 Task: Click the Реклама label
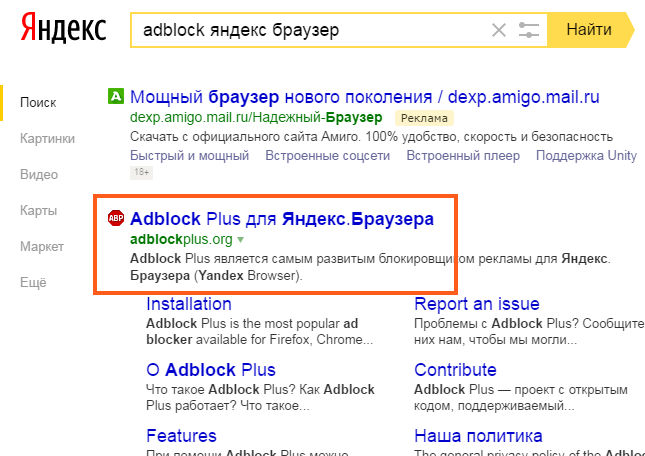click(424, 118)
